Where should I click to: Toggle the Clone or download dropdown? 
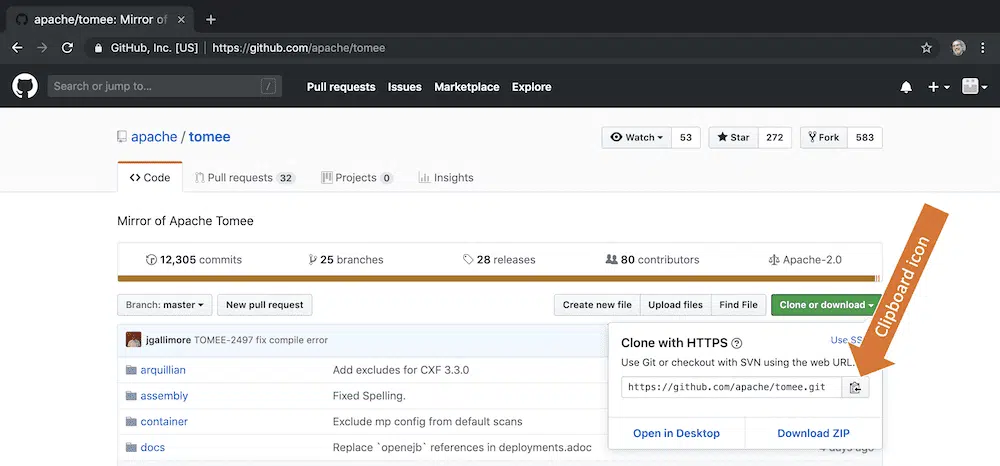pyautogui.click(x=827, y=305)
